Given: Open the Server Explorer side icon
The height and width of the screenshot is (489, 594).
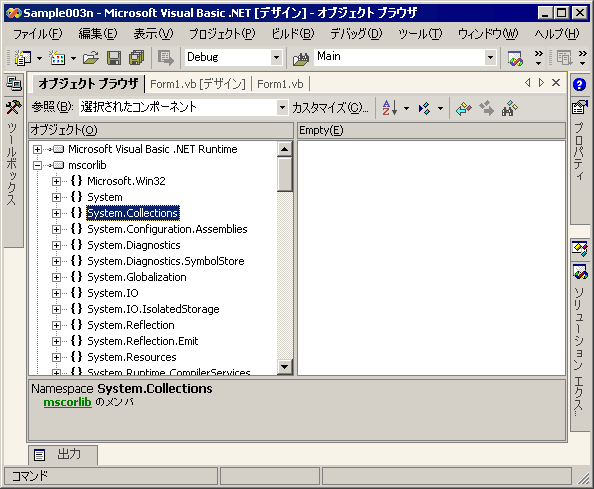Looking at the screenshot, I should (x=14, y=83).
